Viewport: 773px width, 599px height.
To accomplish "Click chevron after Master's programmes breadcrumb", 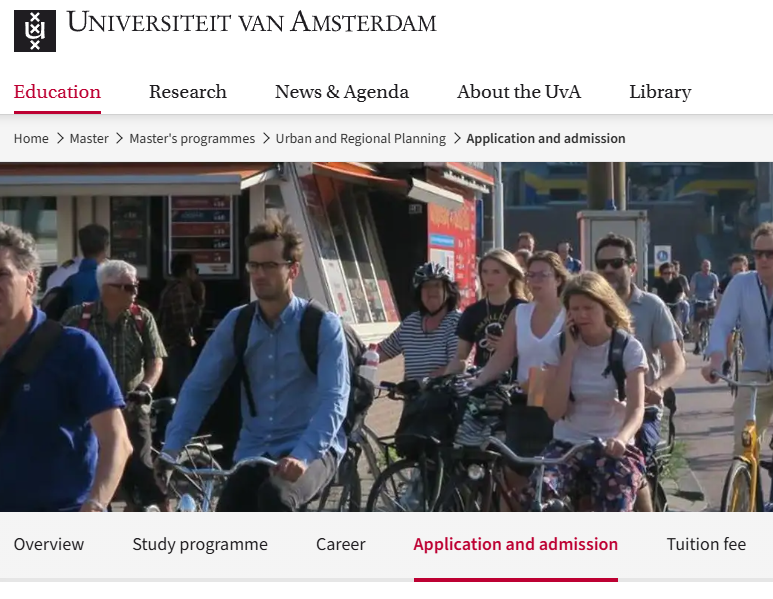I will tap(266, 139).
